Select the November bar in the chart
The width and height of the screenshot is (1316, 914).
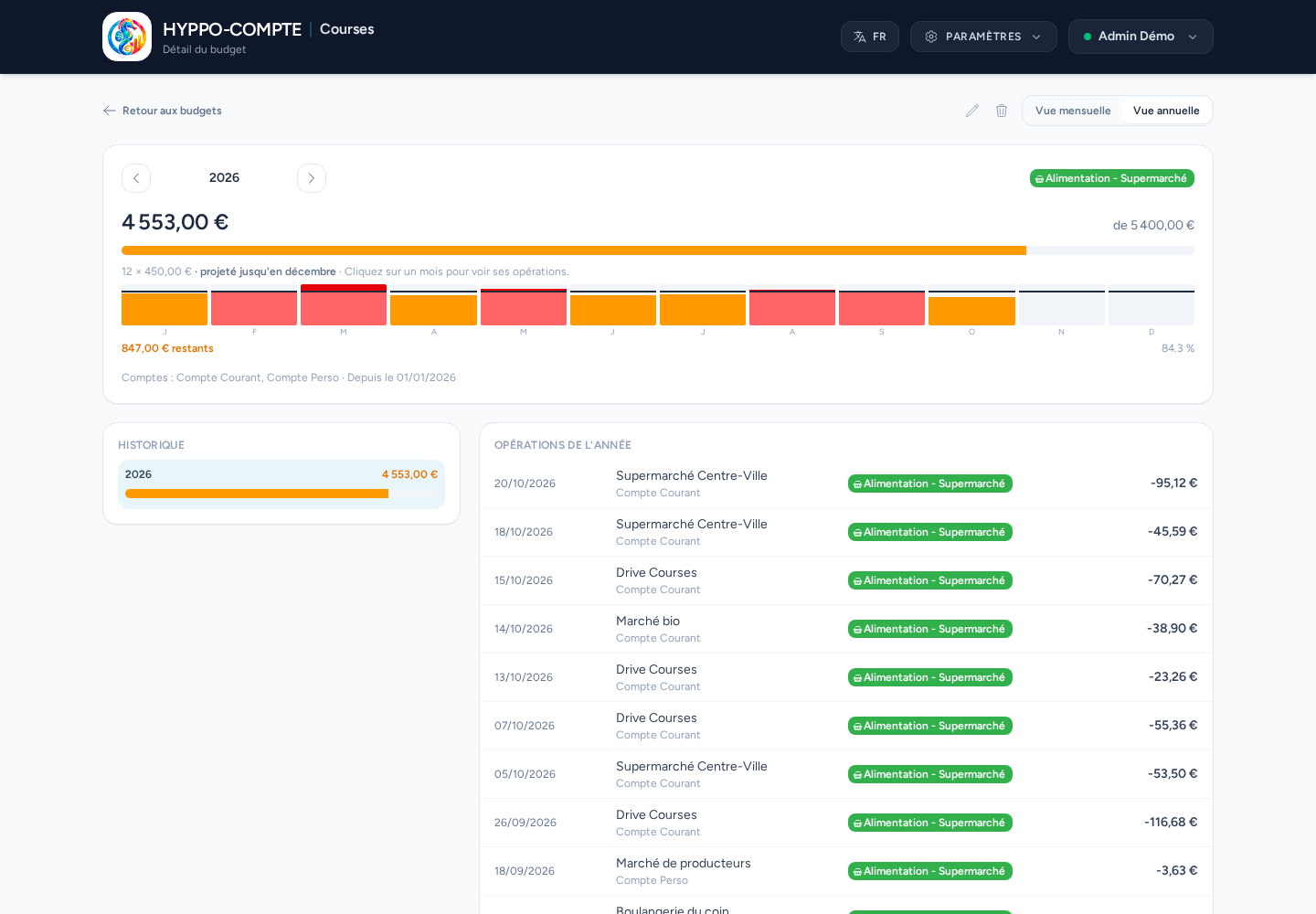[1062, 306]
